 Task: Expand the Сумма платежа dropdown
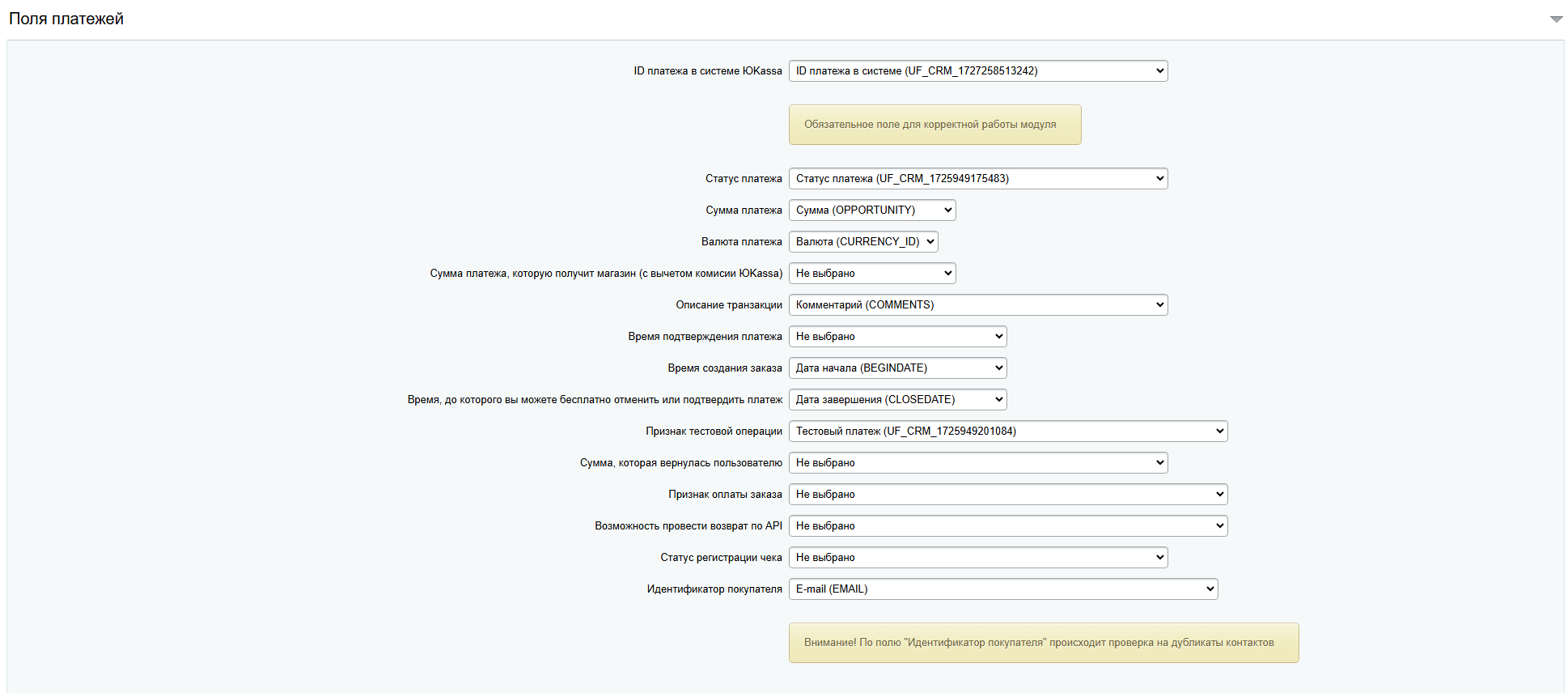871,210
